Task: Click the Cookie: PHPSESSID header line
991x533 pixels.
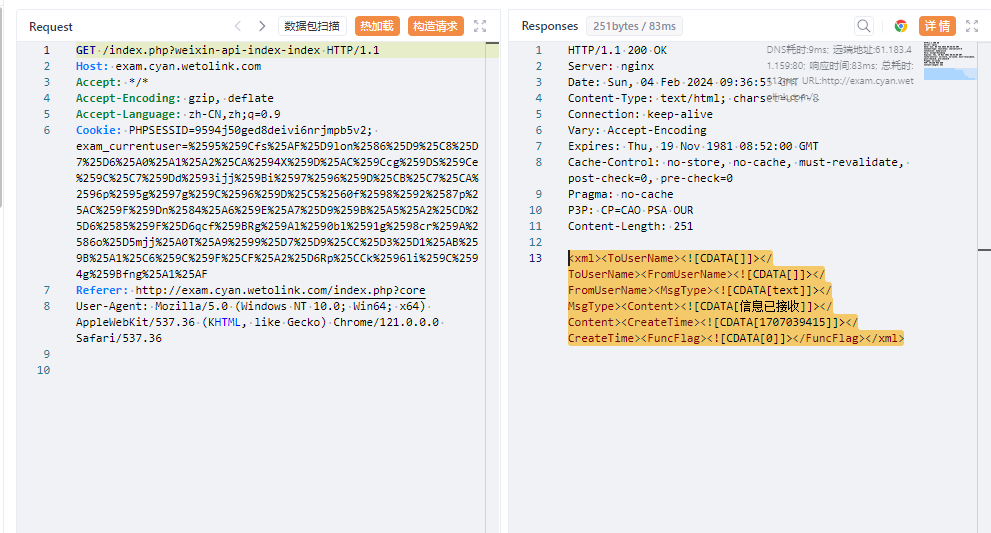Action: (x=226, y=130)
